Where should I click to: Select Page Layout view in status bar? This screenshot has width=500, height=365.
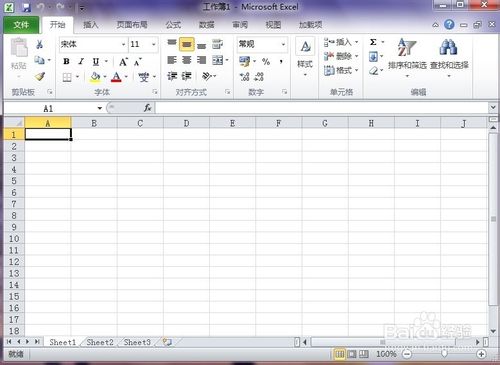(352, 354)
